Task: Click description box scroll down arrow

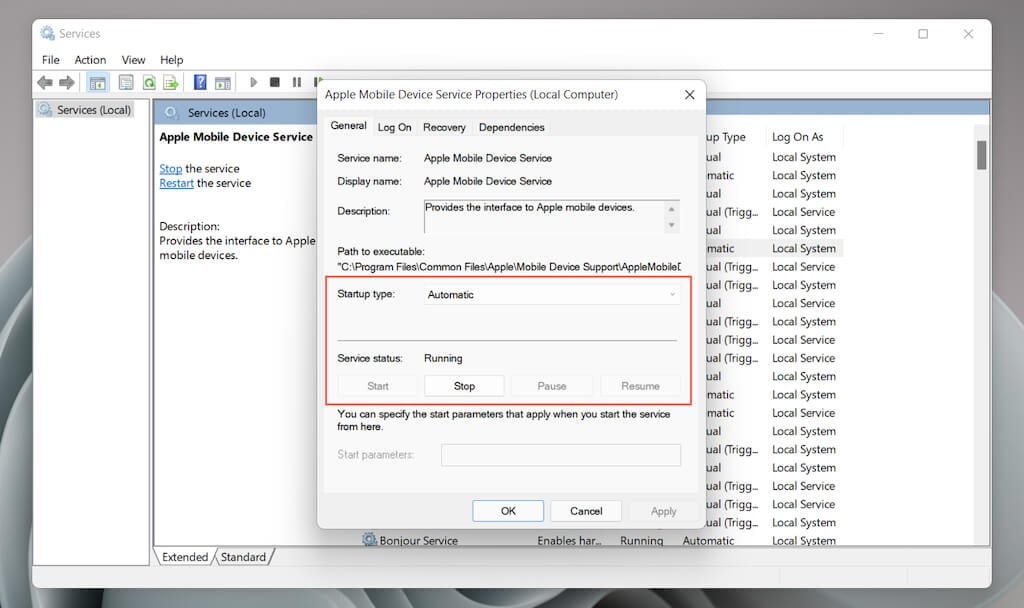Action: point(671,225)
